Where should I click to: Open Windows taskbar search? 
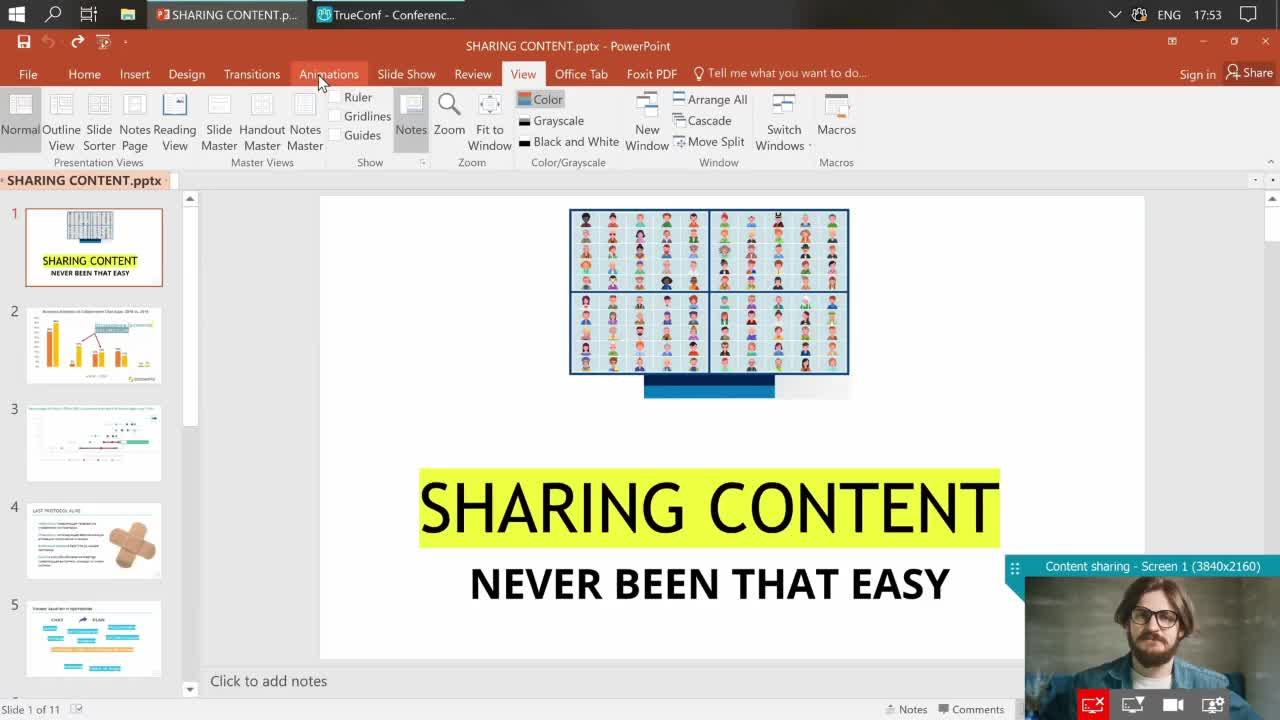(53, 15)
